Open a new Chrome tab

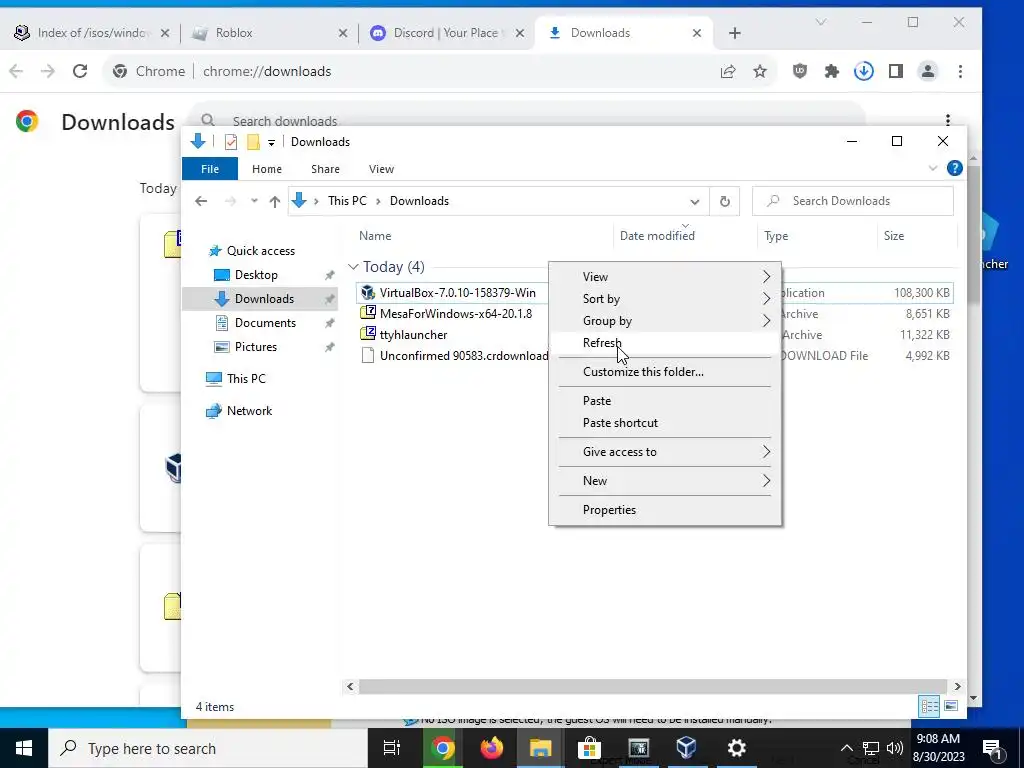735,33
